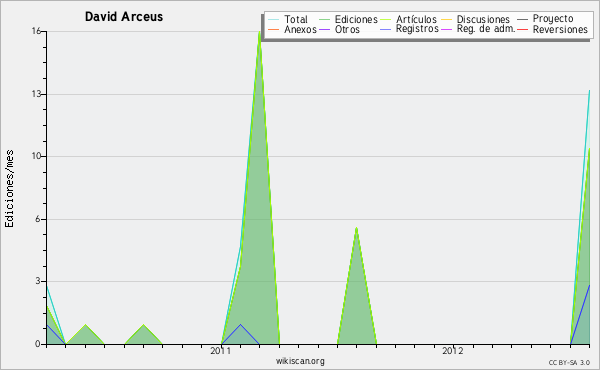600x370 pixels.
Task: Click the cyan Total line swatch
Action: (274, 19)
